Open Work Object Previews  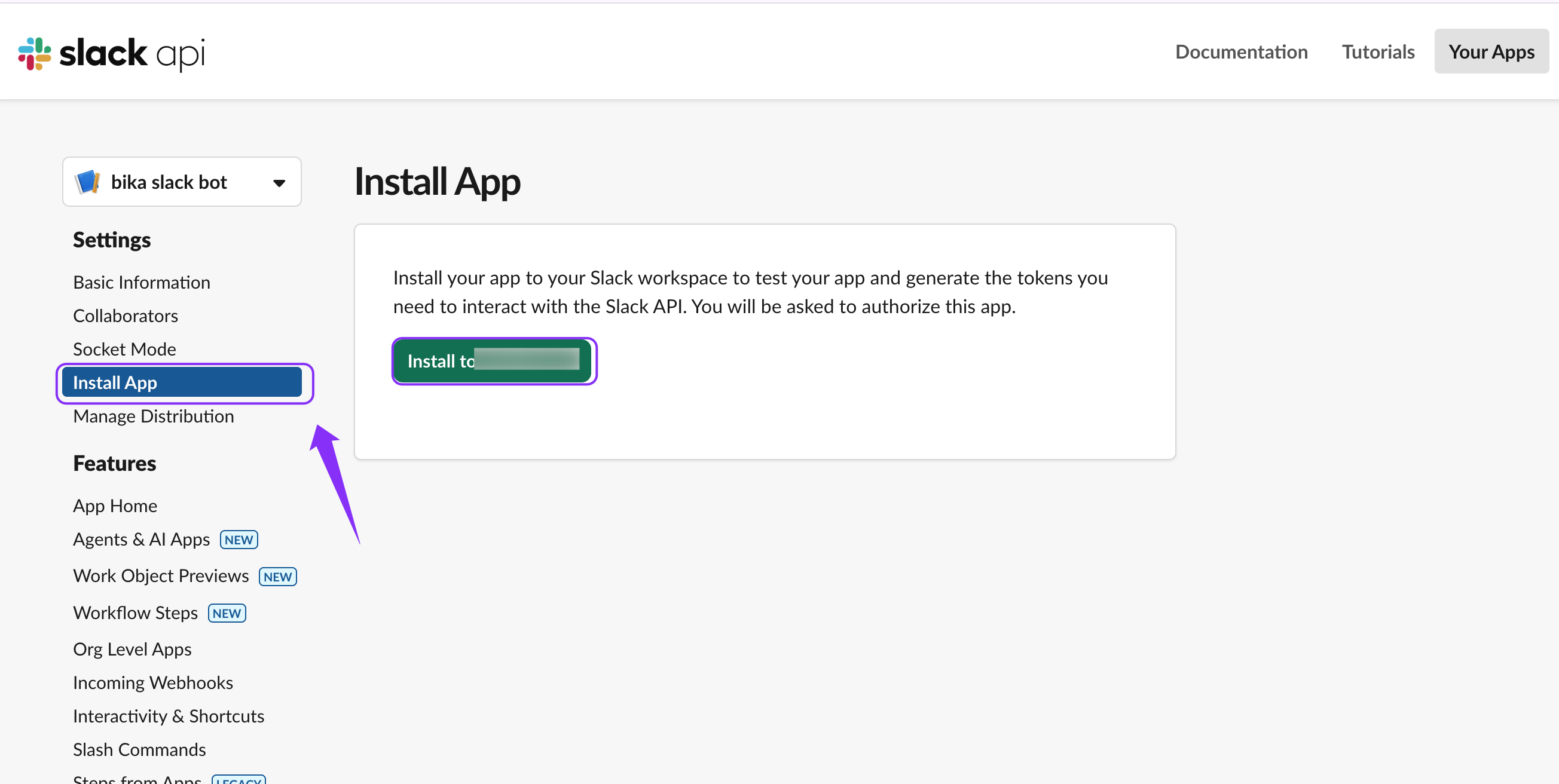[160, 576]
